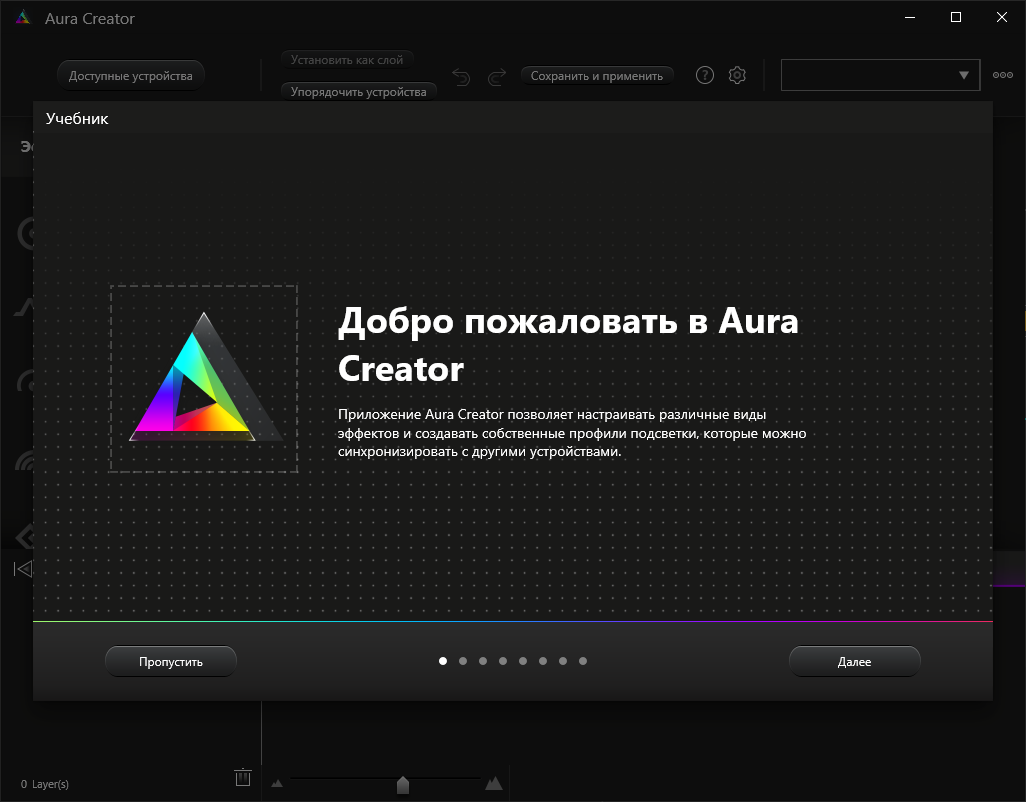Click the three-dots options icon top right

1002,74
